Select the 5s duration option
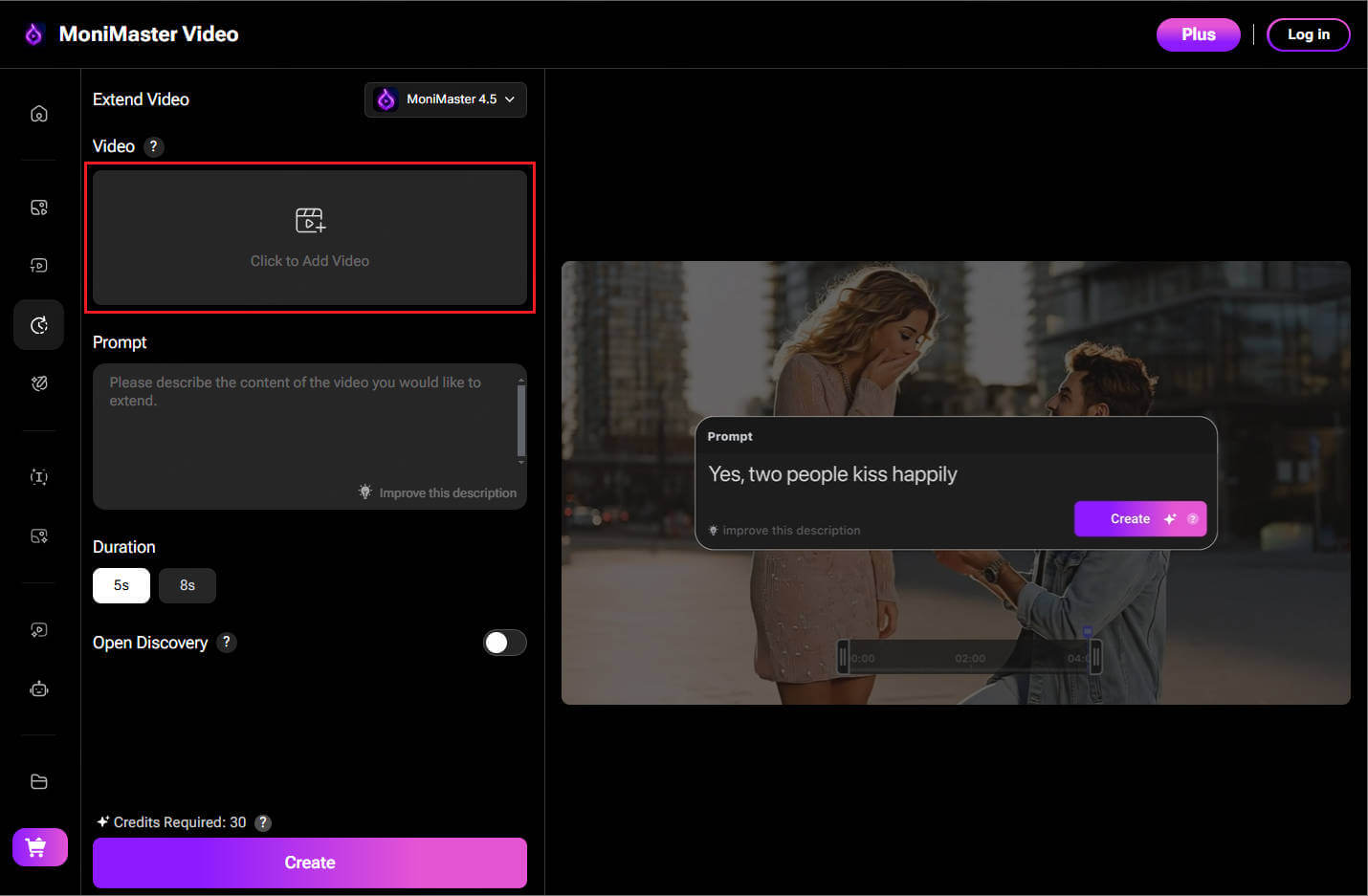The height and width of the screenshot is (896, 1368). [x=121, y=585]
